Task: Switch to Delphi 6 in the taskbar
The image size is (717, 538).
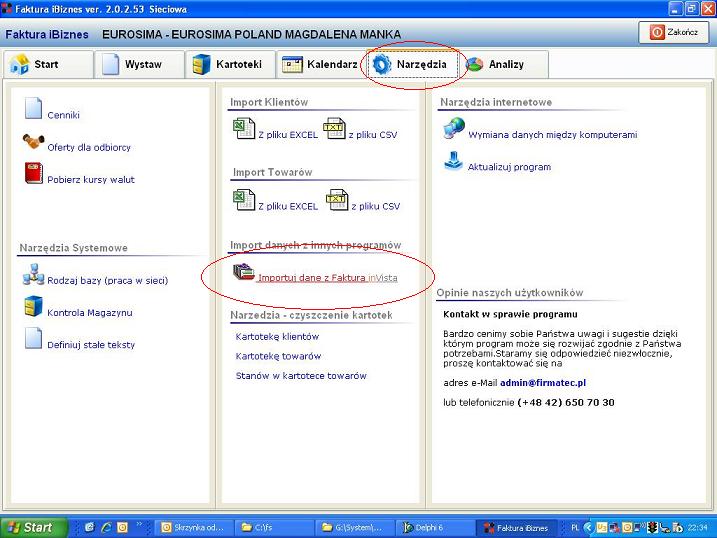Action: [435, 528]
